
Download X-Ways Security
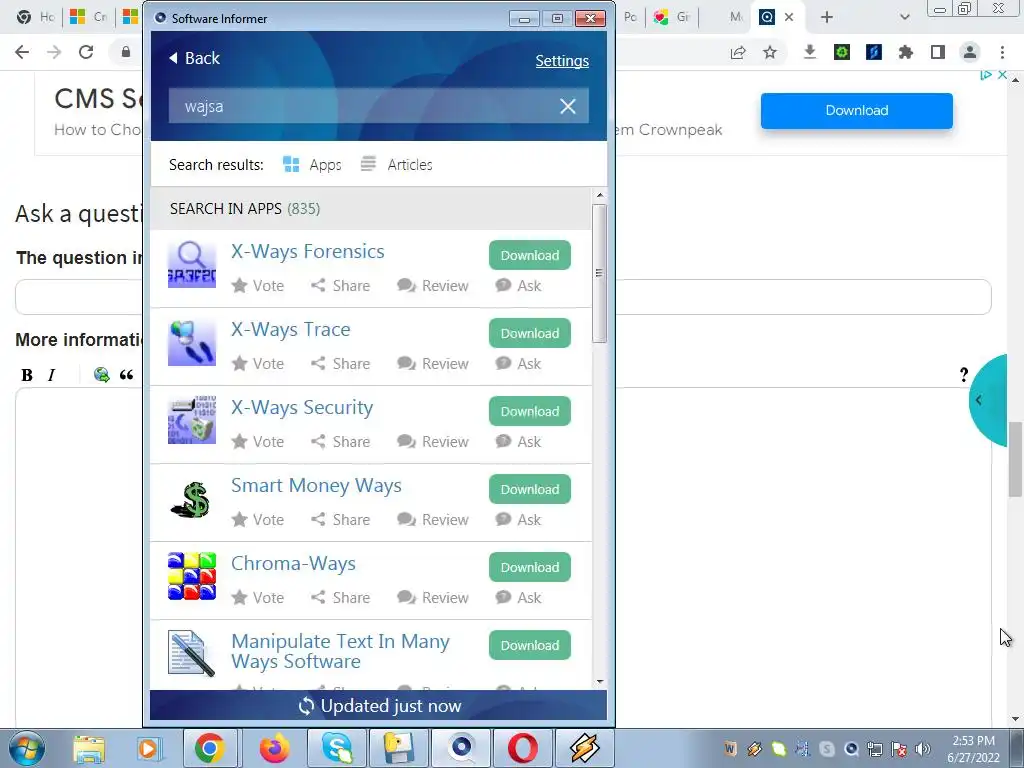[530, 411]
